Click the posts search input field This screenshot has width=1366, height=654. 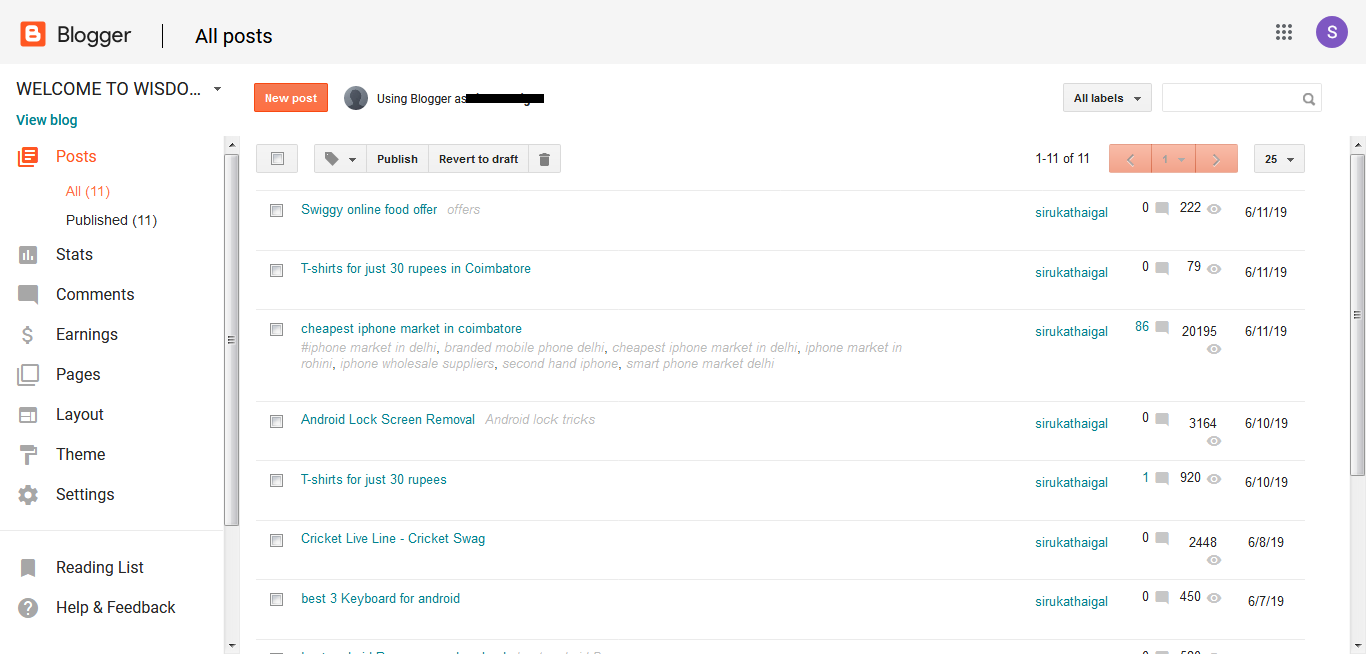1230,98
